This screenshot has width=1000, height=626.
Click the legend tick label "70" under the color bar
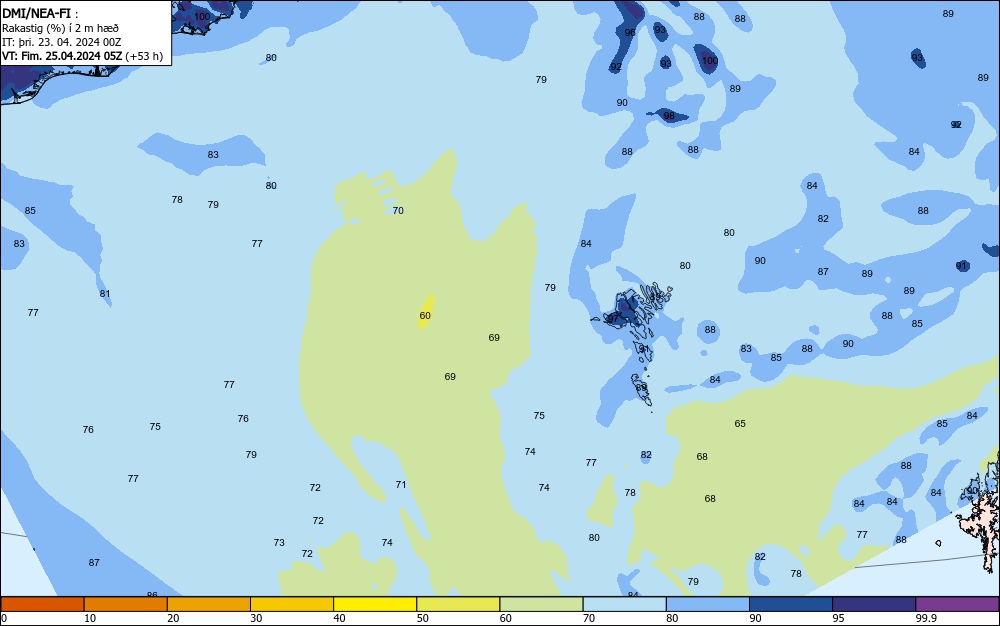click(x=589, y=618)
